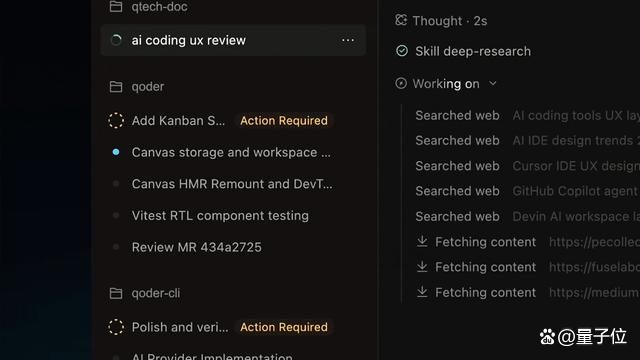Click the dashed circle status on Add Kanban task
Viewport: 640px width, 360px height.
[116, 120]
